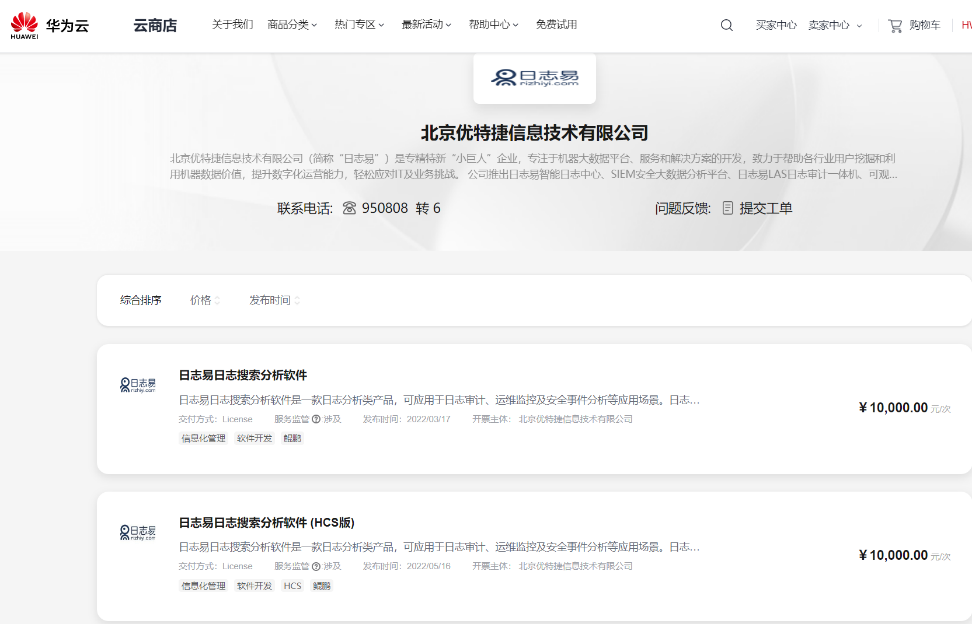Viewport: 972px width, 624px height.
Task: Open the 日志易日志搜索分析软件 (HCS版) title
Action: (267, 523)
